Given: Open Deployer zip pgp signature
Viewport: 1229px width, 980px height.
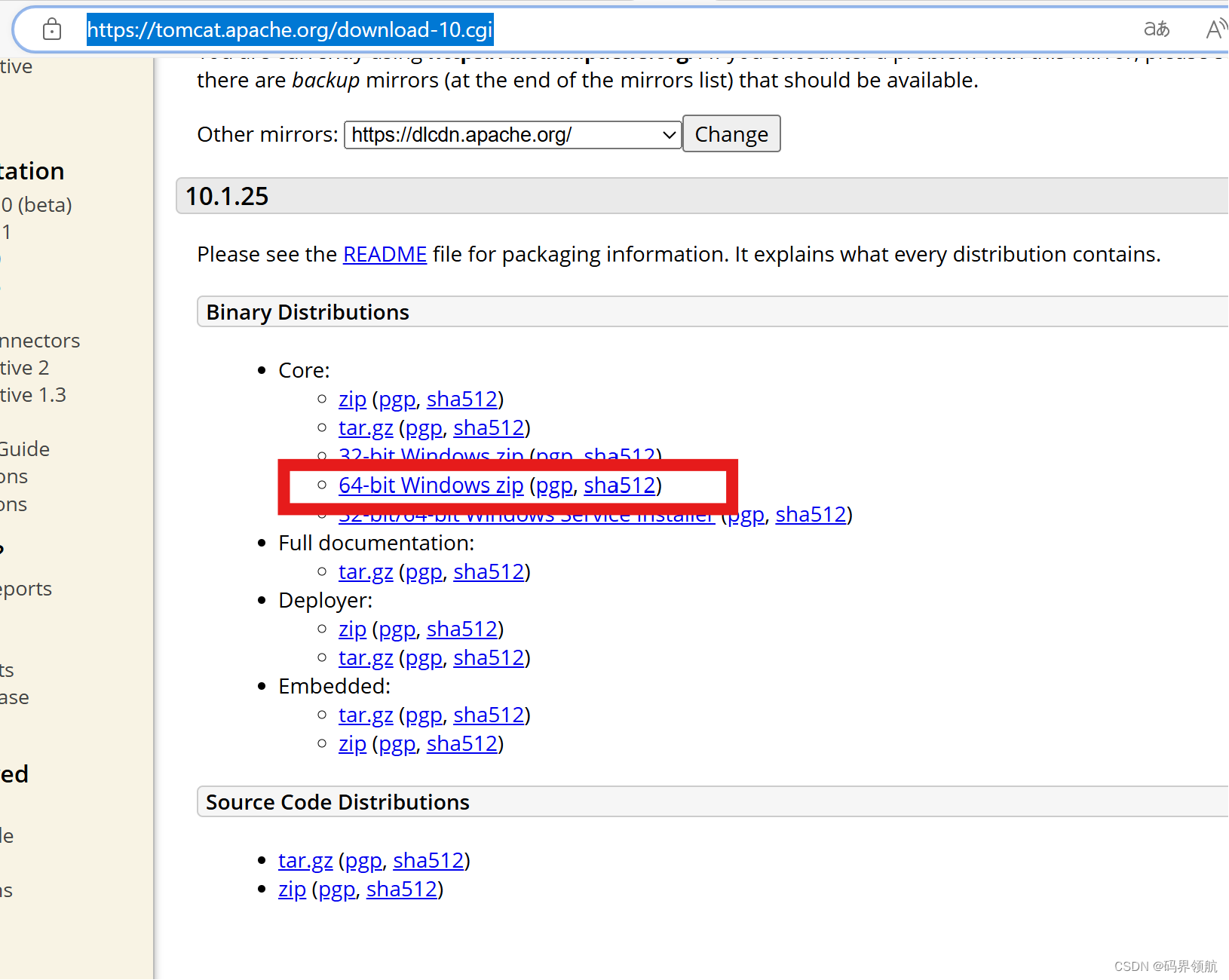Looking at the screenshot, I should tap(397, 629).
